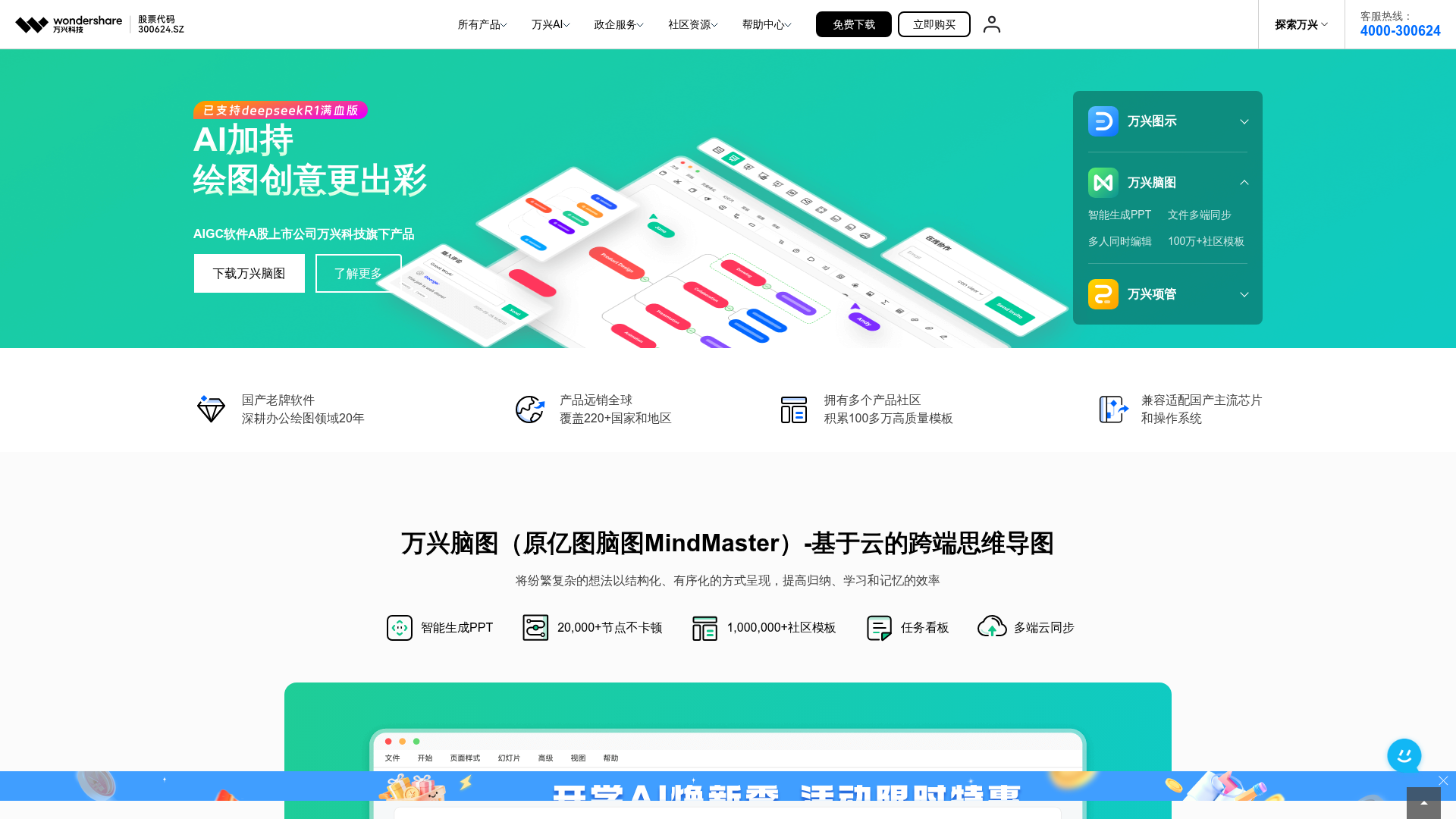This screenshot has height=819, width=1456.
Task: Open the 智能生成PPT link in 万兴脑图 panel
Action: 1119,215
